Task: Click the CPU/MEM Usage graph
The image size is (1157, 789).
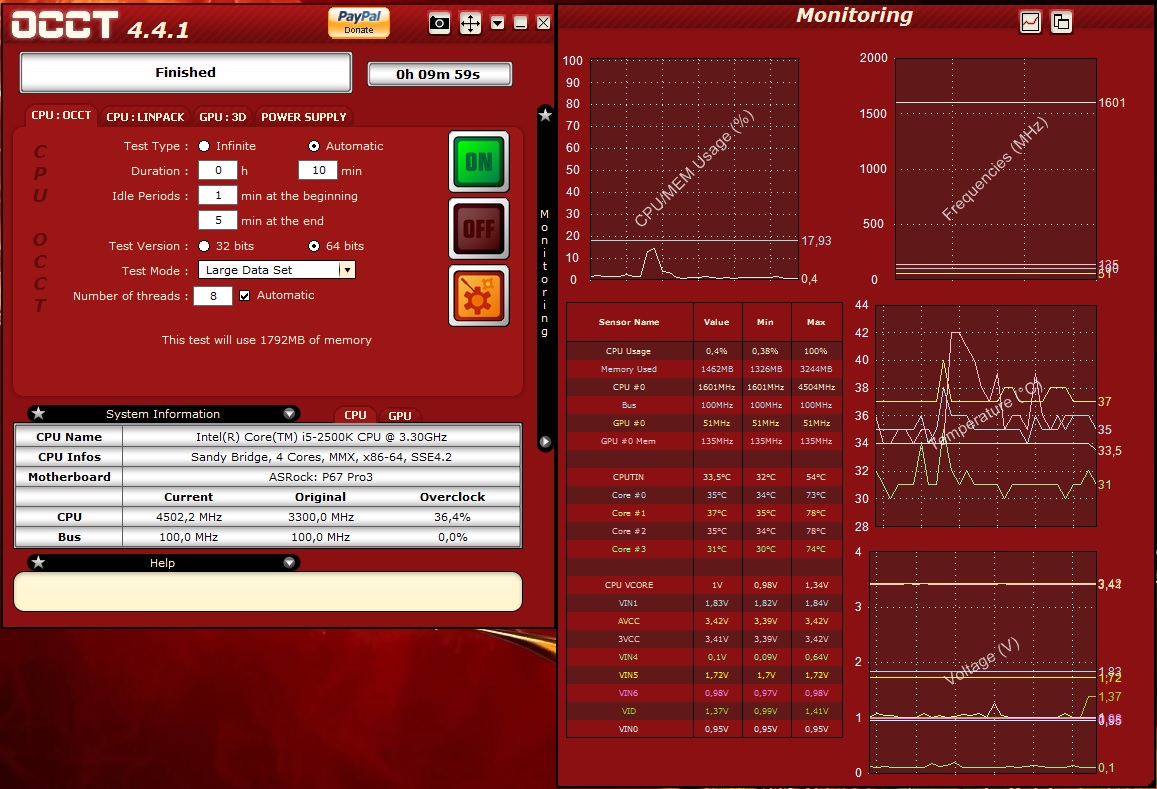Action: (x=694, y=169)
